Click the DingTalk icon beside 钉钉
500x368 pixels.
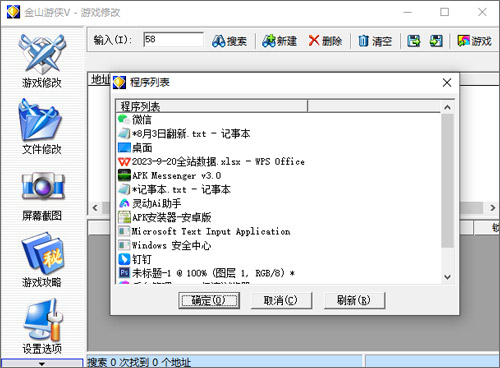point(124,259)
